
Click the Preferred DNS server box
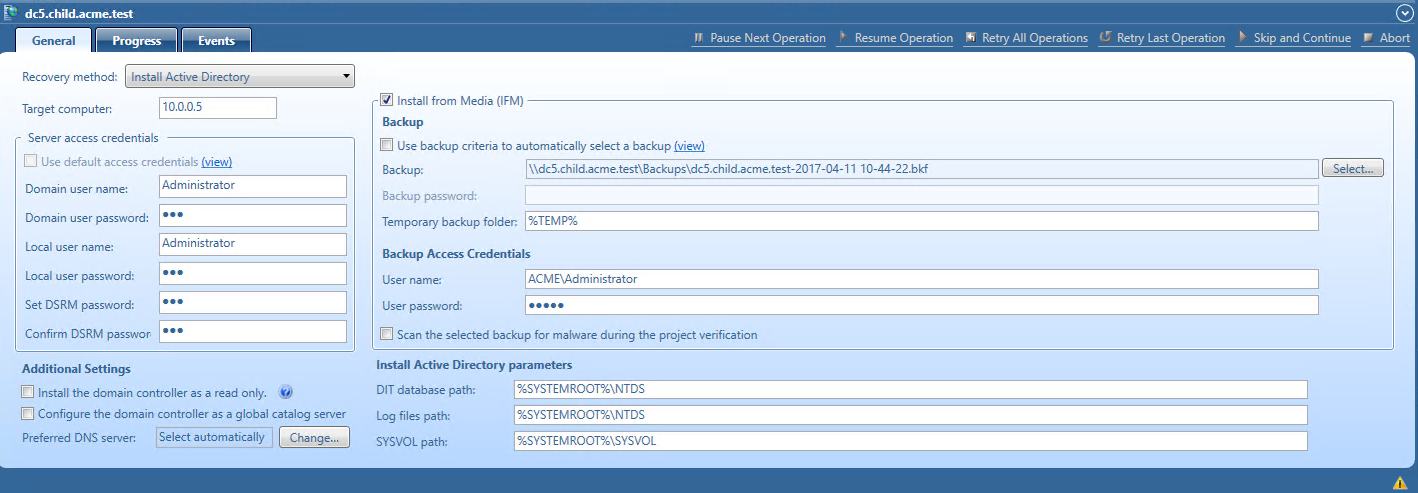coord(214,437)
